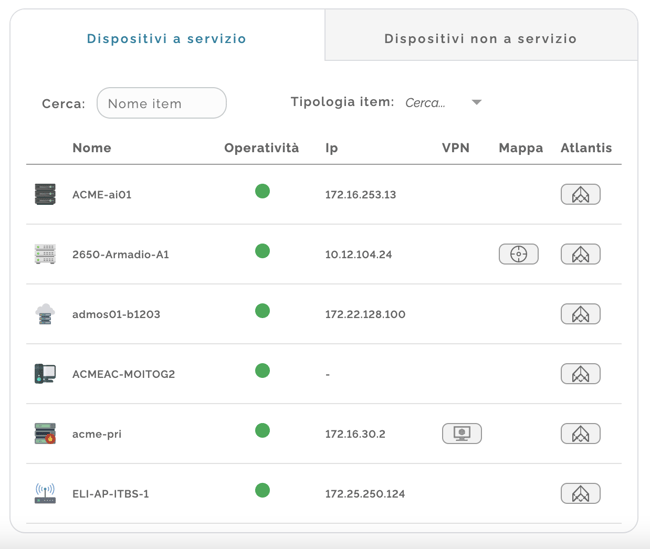Open Atlantis for ACMEAC-MOITOG2
This screenshot has width=650, height=549.
coord(580,374)
